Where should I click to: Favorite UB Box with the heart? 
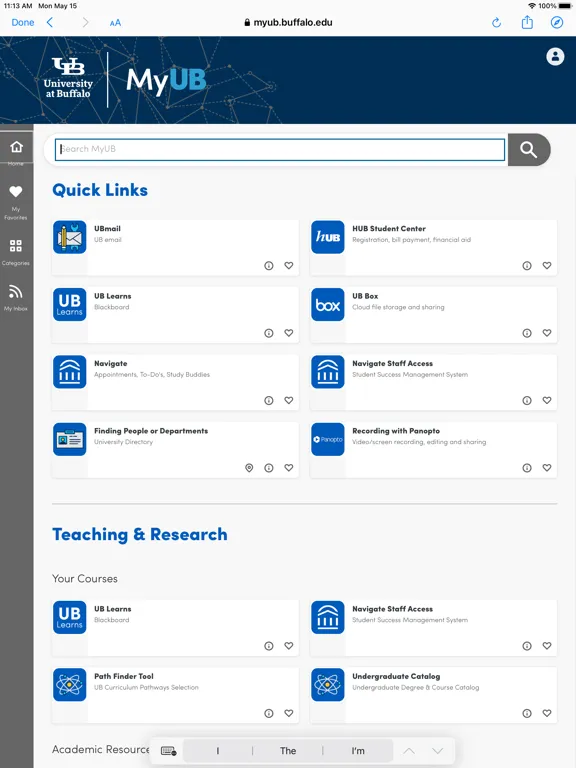(x=547, y=333)
